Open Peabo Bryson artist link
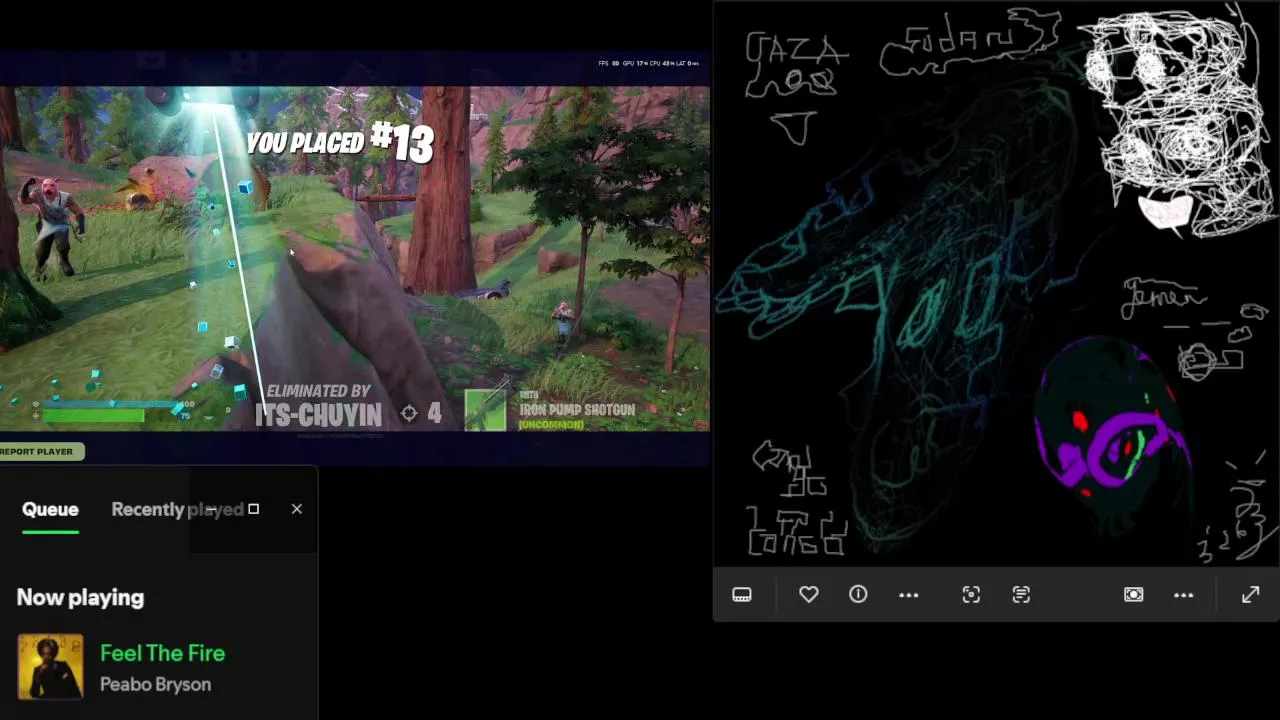Image resolution: width=1280 pixels, height=720 pixels. pos(155,684)
